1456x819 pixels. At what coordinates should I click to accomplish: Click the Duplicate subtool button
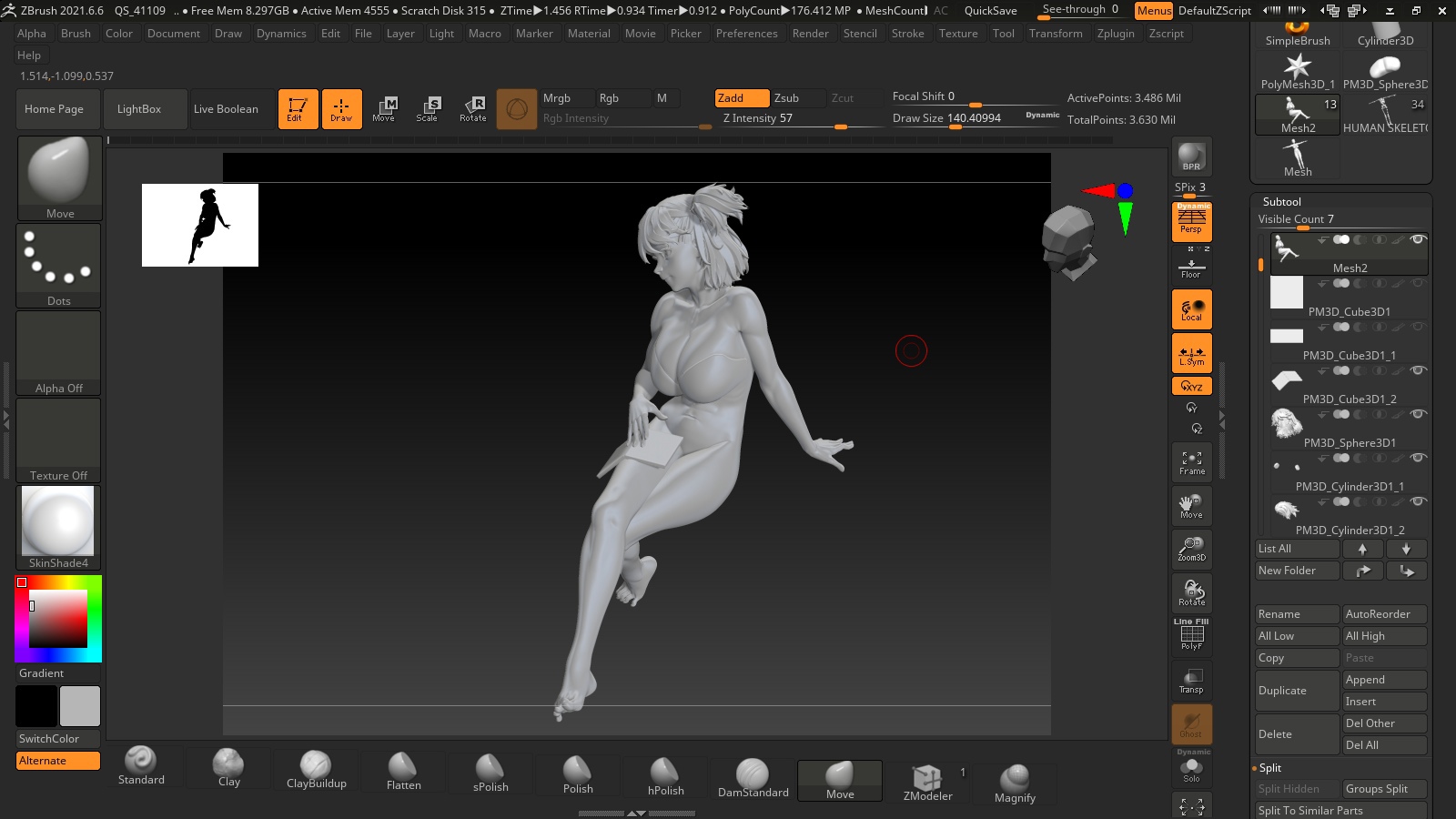(1298, 691)
